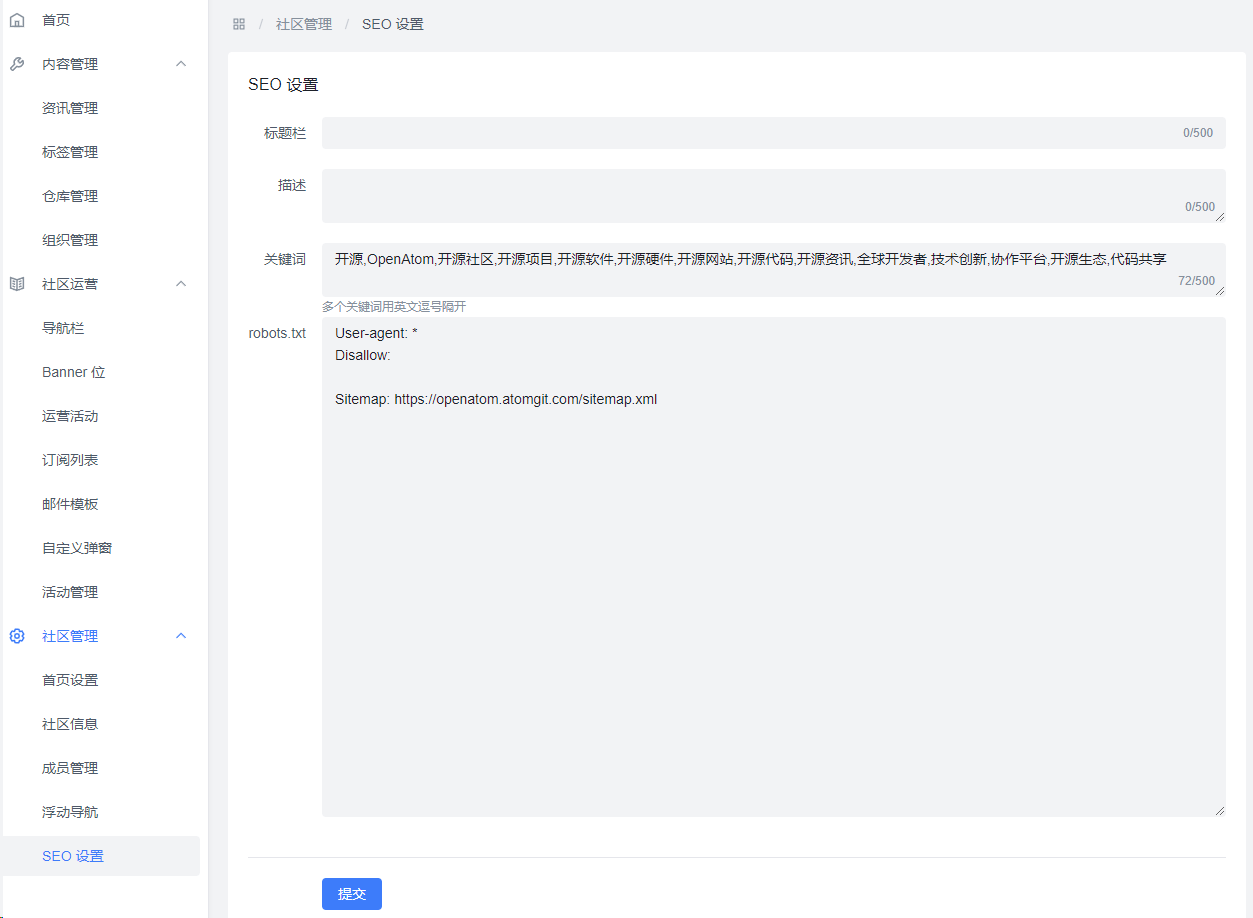This screenshot has width=1253, height=918.
Task: Click the gear icon for 社区管理
Action: (17, 636)
